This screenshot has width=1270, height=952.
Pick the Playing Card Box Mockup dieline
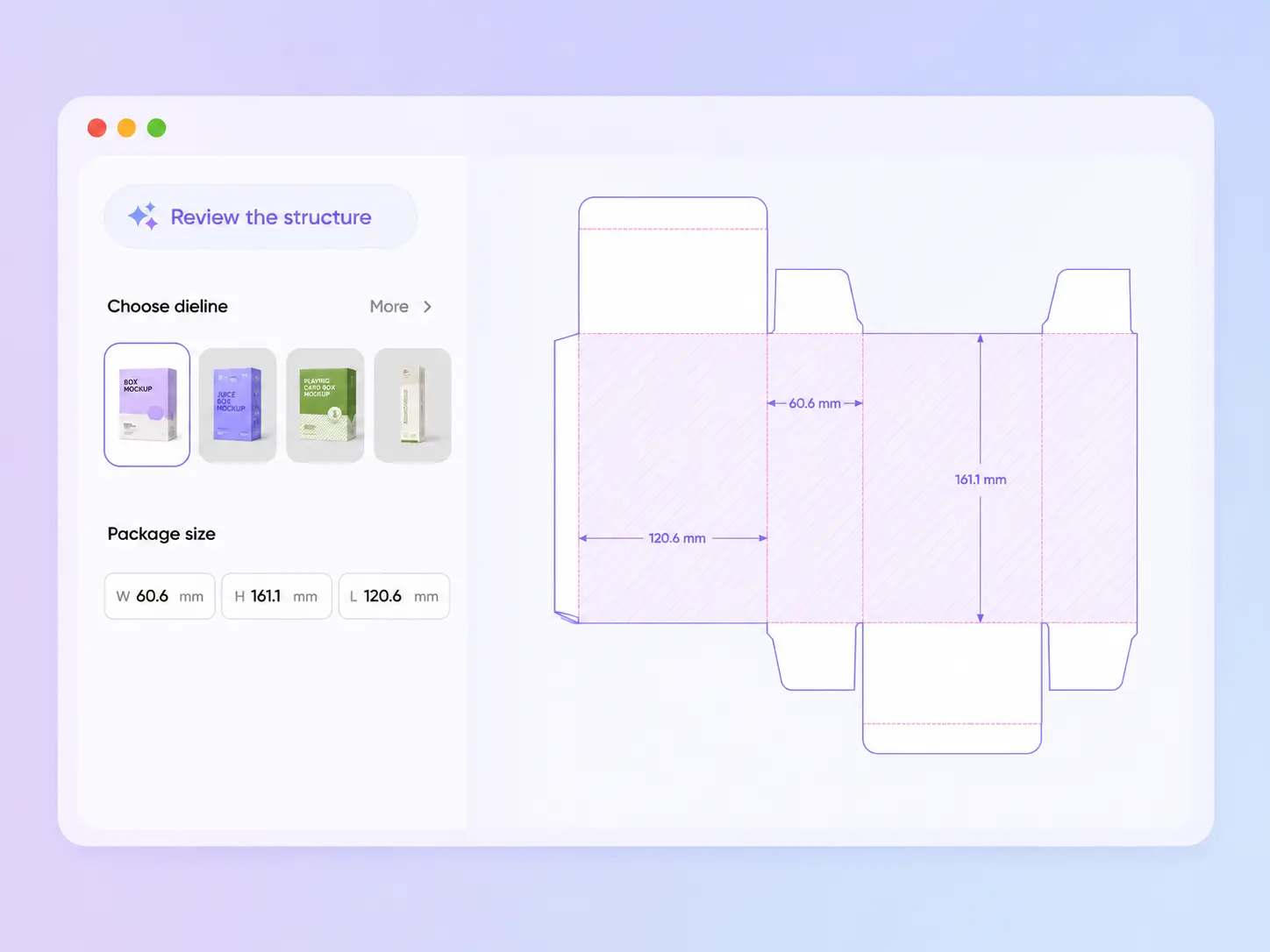point(325,405)
